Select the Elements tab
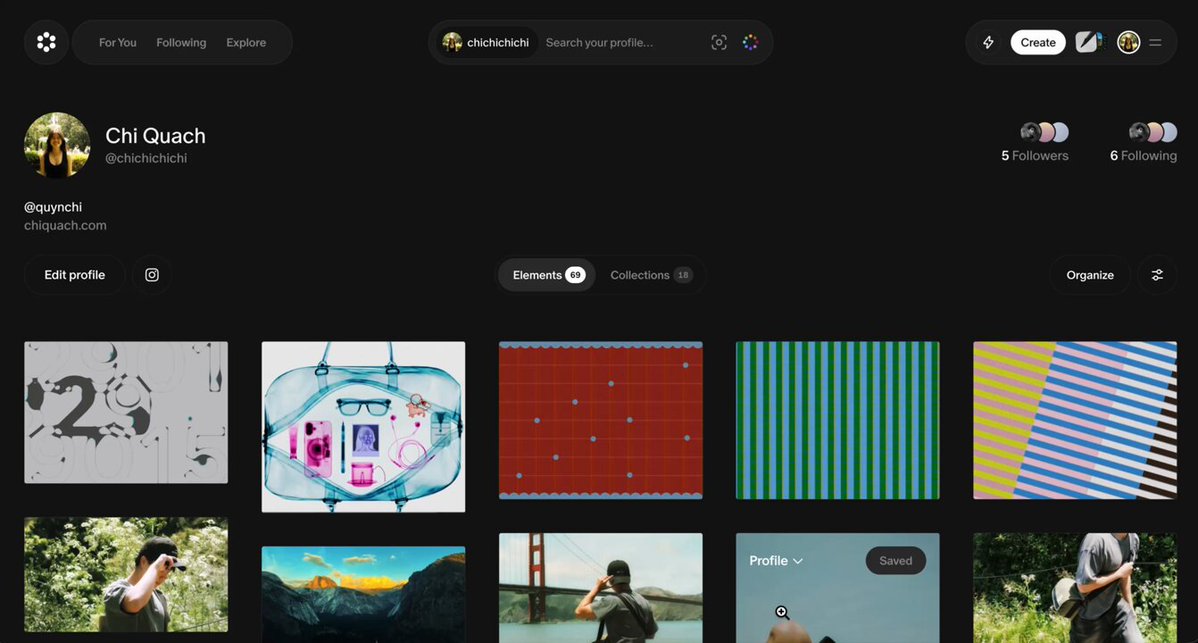The height and width of the screenshot is (643, 1198). (547, 275)
